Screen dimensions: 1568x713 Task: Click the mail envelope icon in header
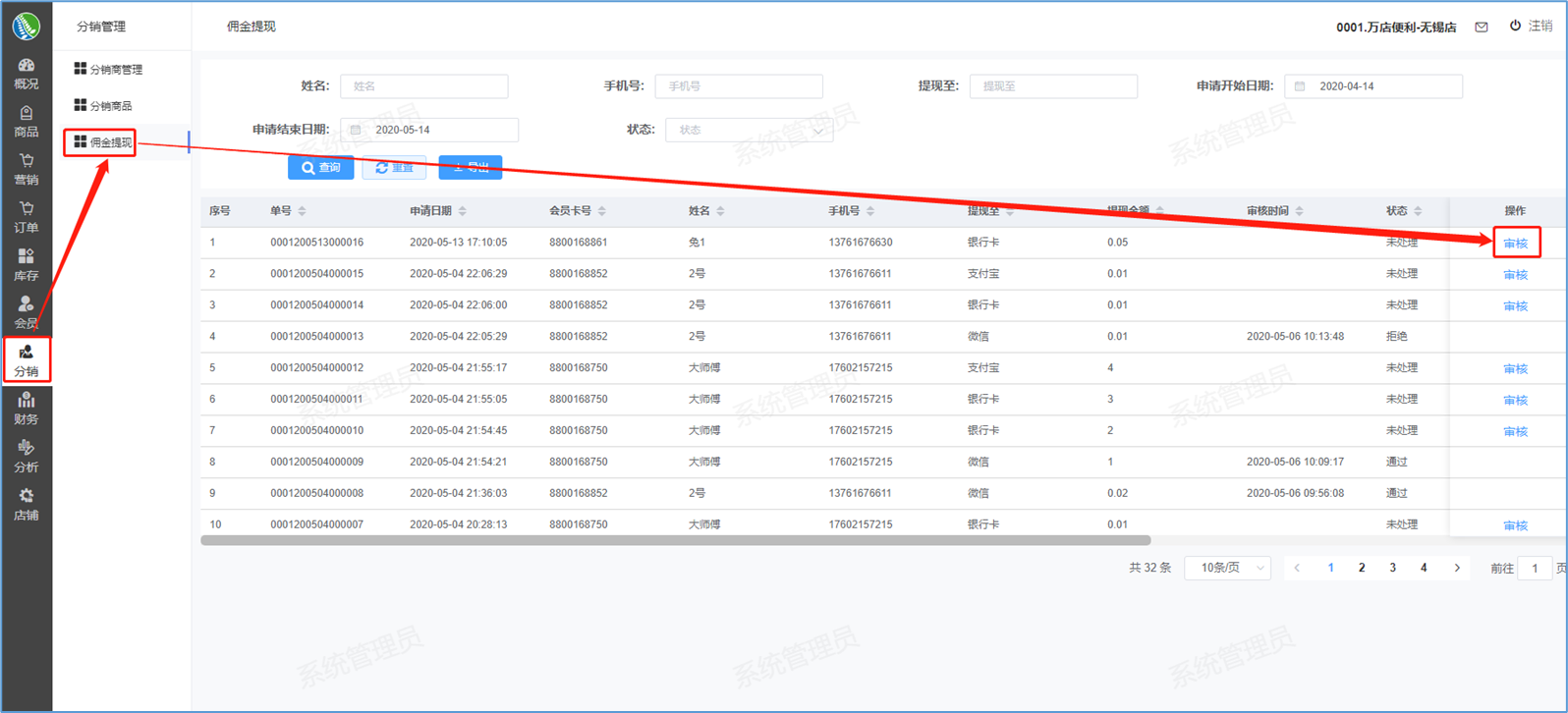pyautogui.click(x=1481, y=27)
